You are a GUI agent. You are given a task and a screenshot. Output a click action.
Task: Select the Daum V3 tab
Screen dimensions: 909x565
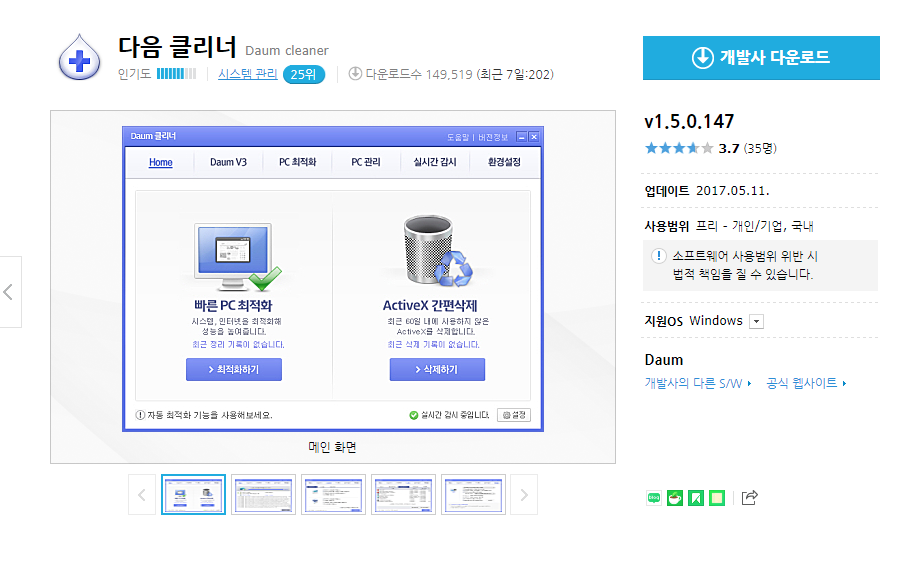[228, 162]
